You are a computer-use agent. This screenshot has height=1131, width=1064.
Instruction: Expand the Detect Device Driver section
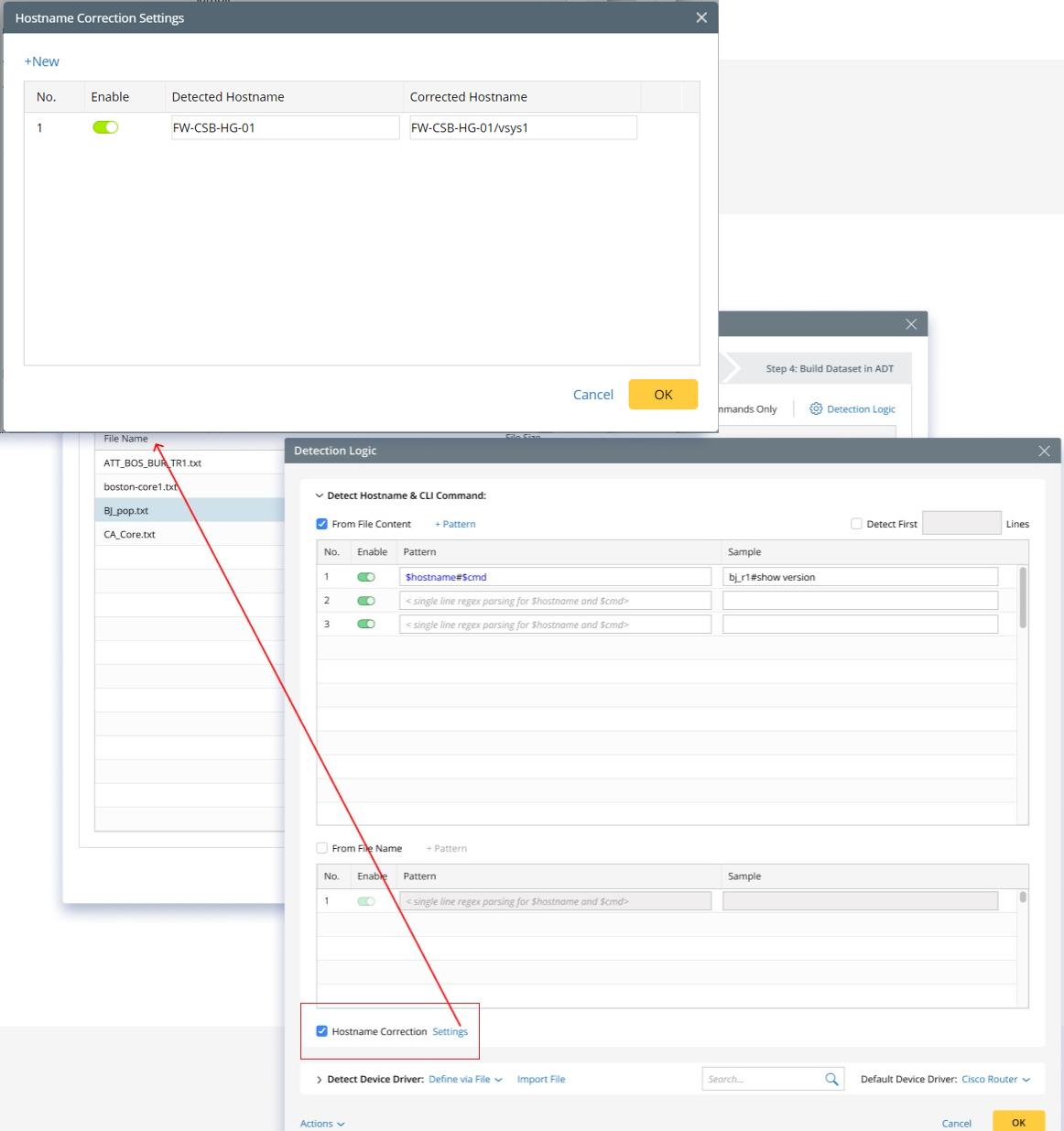click(320, 1080)
